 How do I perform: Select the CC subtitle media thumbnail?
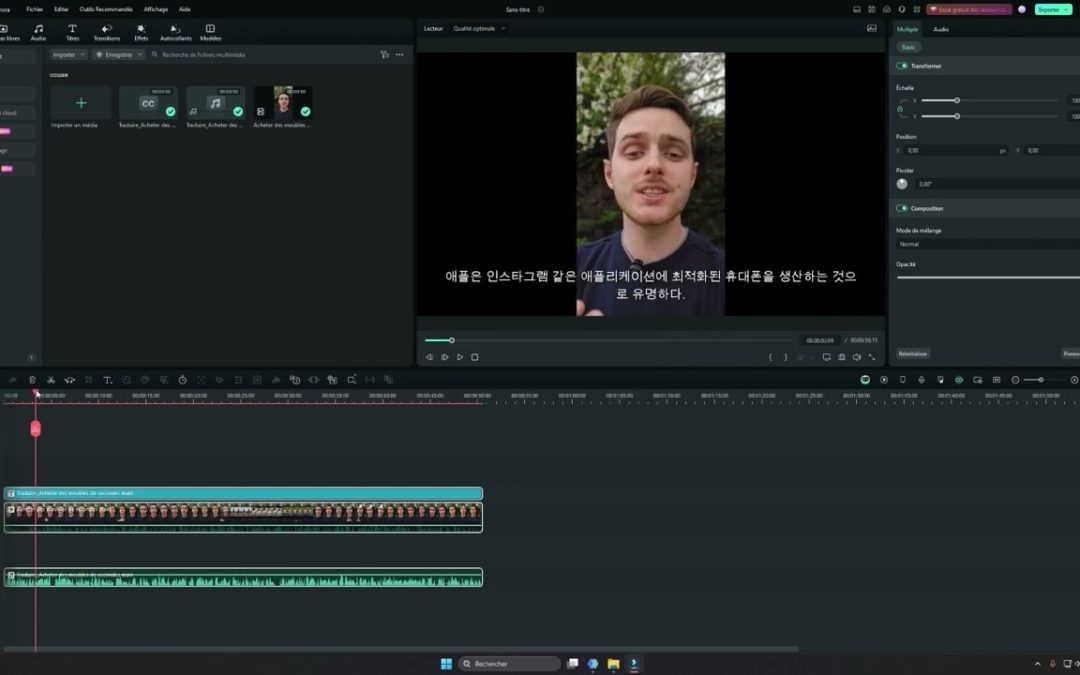click(x=148, y=103)
